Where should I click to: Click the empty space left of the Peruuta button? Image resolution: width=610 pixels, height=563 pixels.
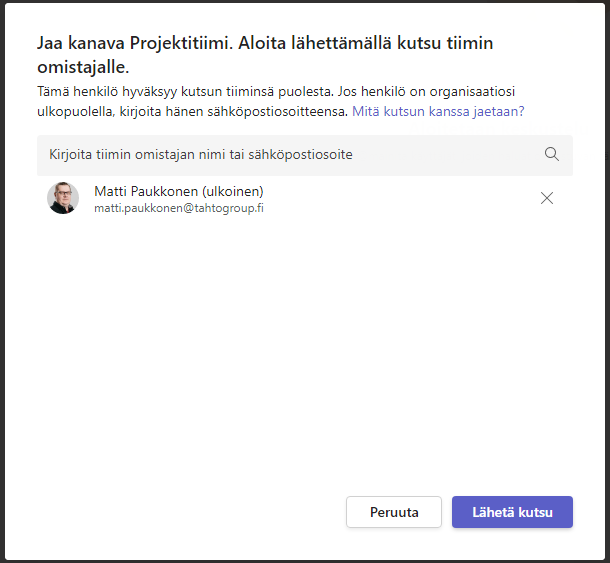point(187,512)
